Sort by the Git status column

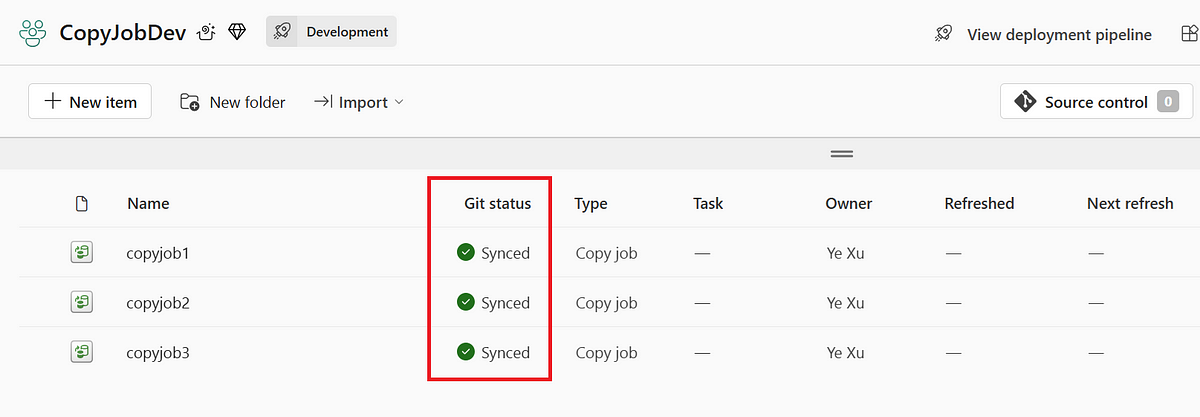tap(497, 204)
